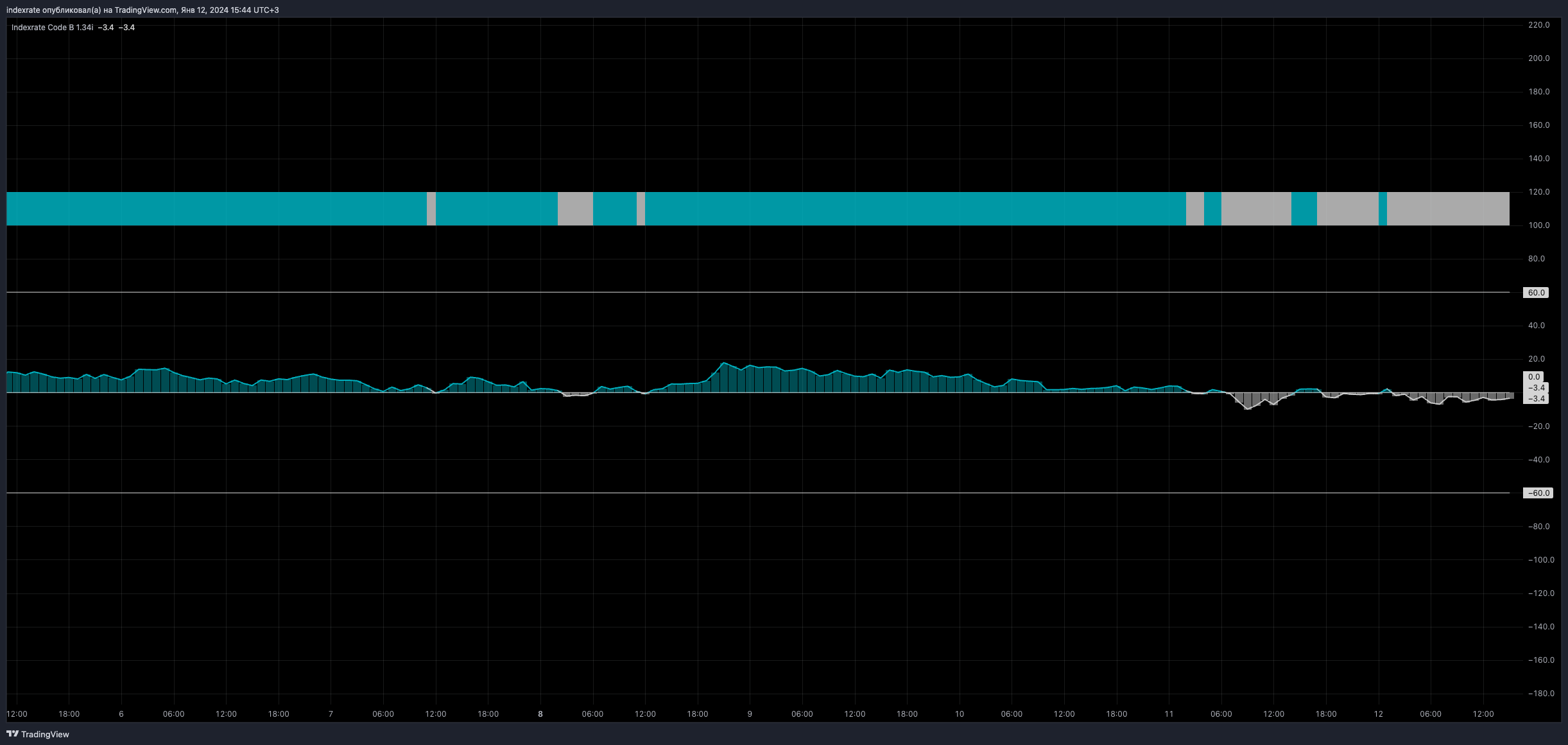Click the 160.0 price scale label
The image size is (1568, 745).
pyautogui.click(x=1538, y=125)
